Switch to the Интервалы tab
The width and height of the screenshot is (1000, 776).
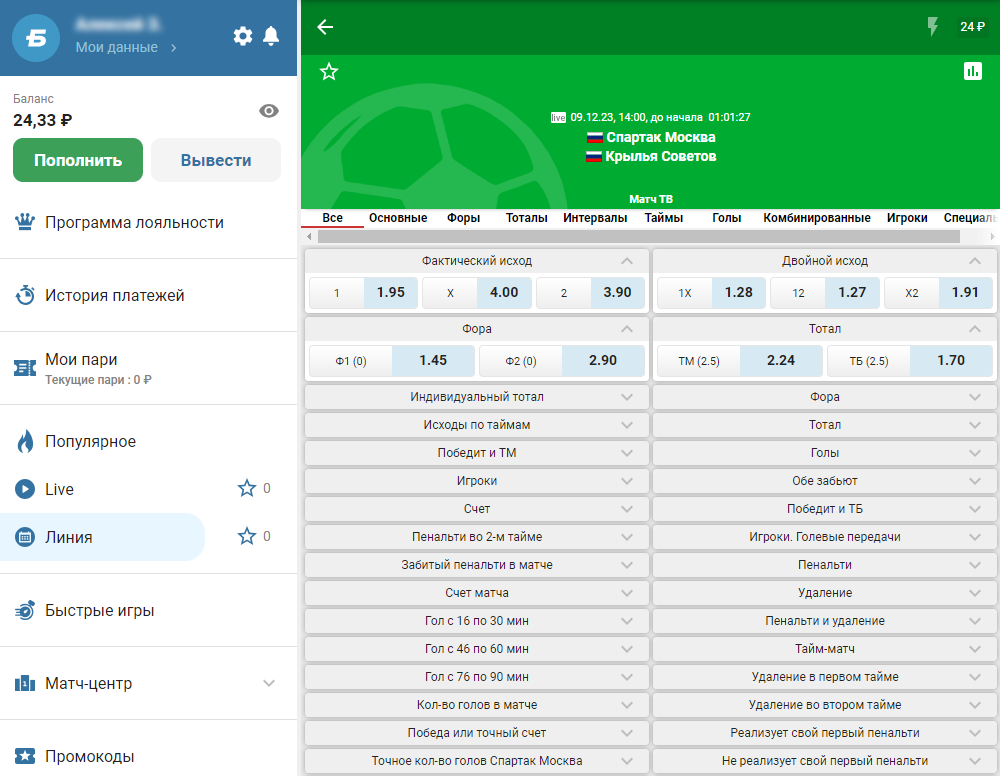[x=595, y=217]
